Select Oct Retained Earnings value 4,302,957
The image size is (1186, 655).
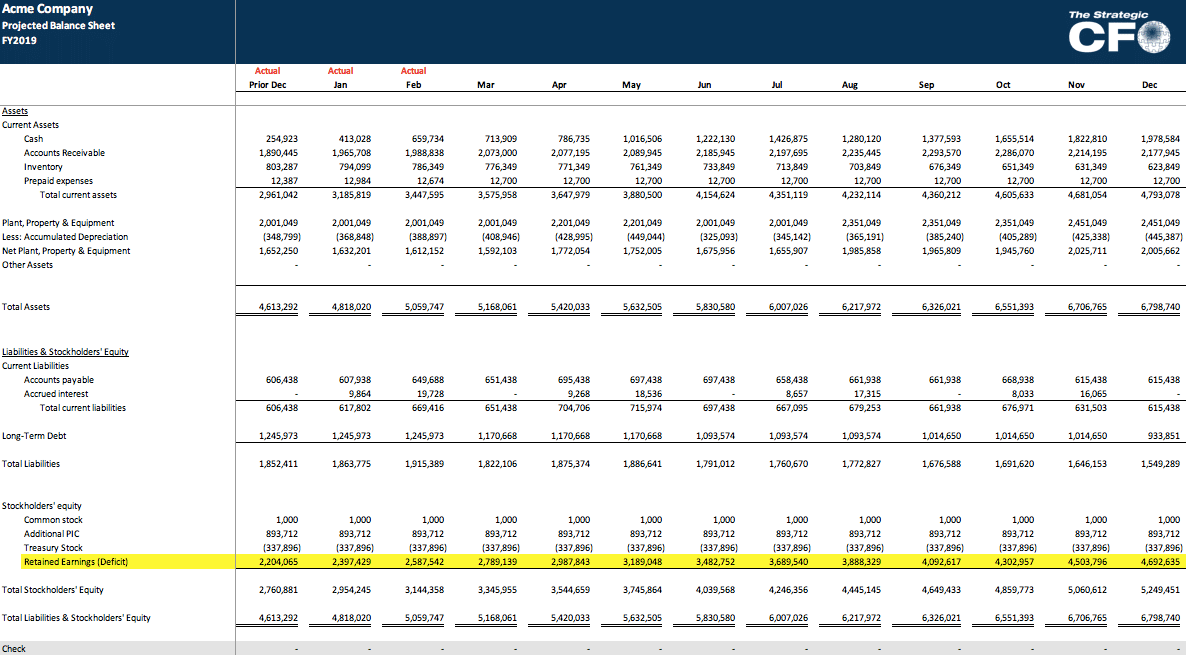(x=1014, y=562)
